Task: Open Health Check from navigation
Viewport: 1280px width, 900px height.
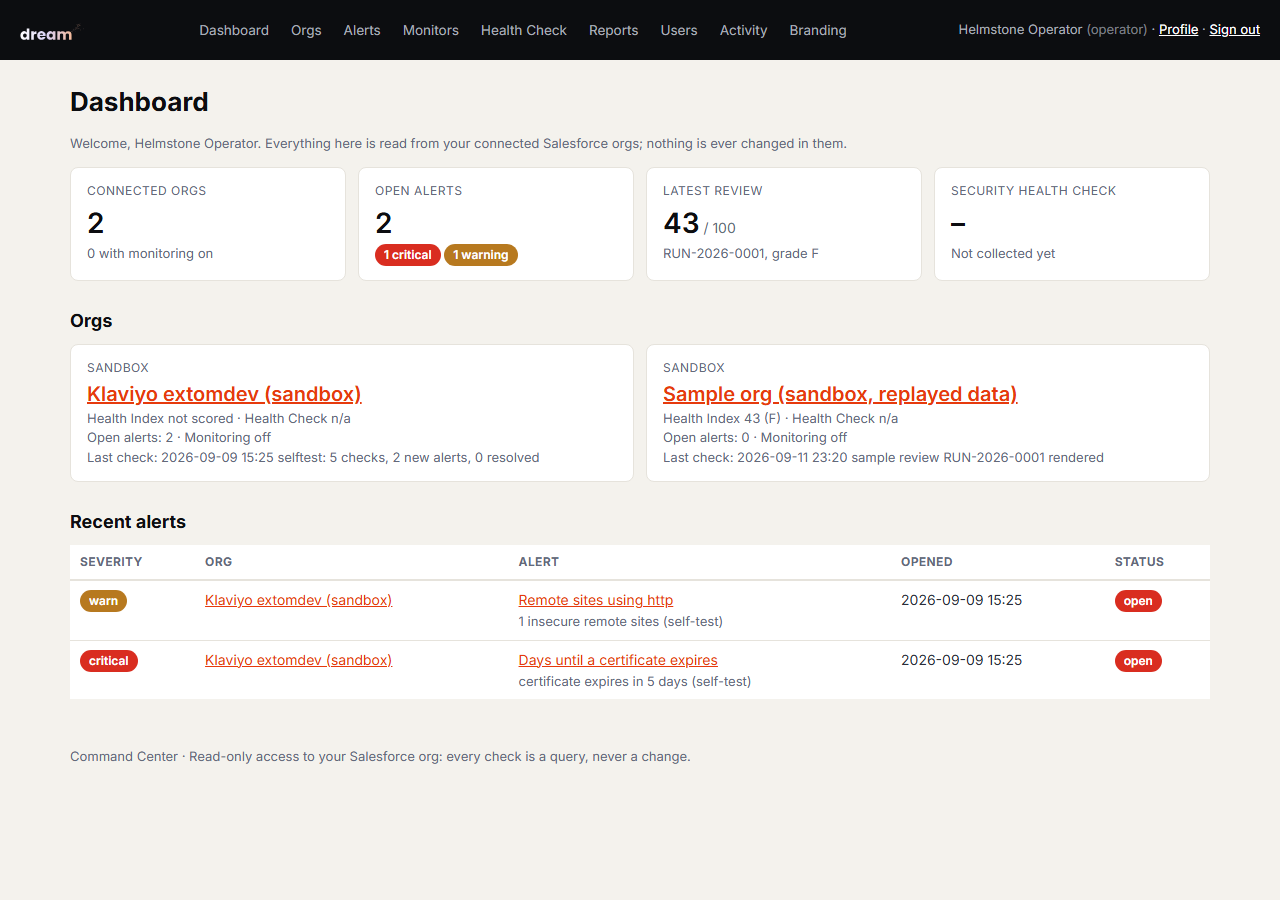Action: [x=524, y=30]
